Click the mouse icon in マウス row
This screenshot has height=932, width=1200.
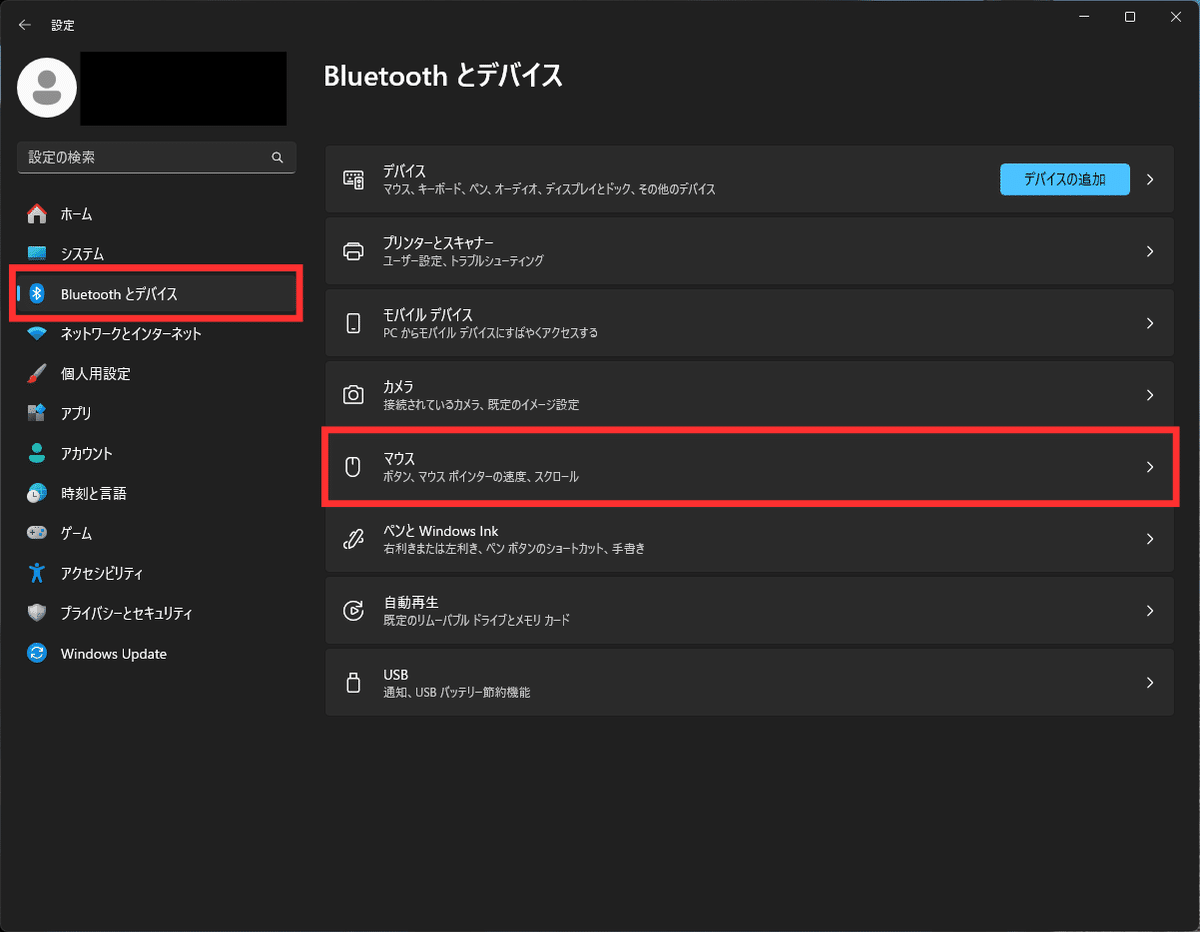coord(353,467)
